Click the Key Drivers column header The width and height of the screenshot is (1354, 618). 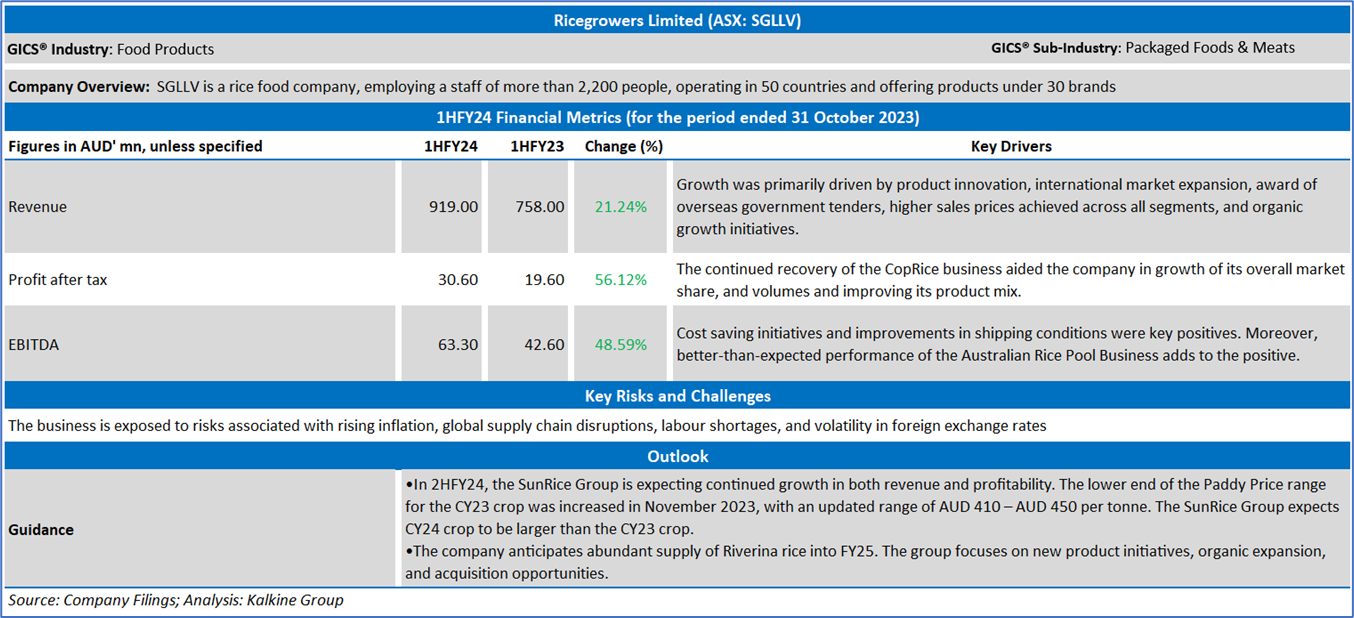(x=1011, y=146)
